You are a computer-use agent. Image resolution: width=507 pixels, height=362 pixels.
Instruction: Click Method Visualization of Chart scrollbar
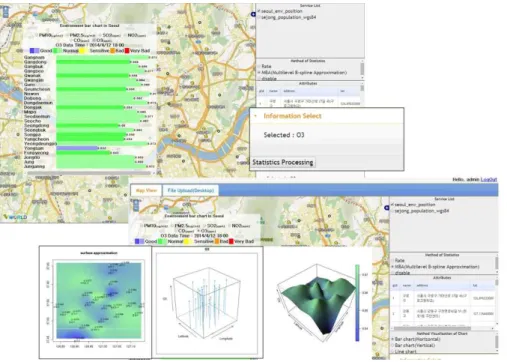click(x=496, y=342)
